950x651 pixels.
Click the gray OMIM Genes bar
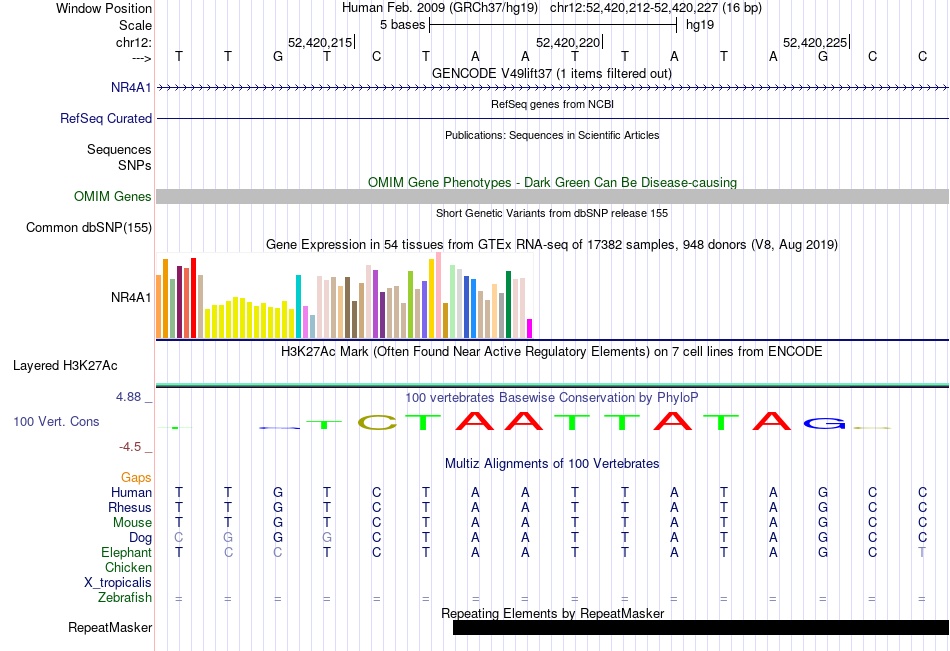(x=552, y=196)
